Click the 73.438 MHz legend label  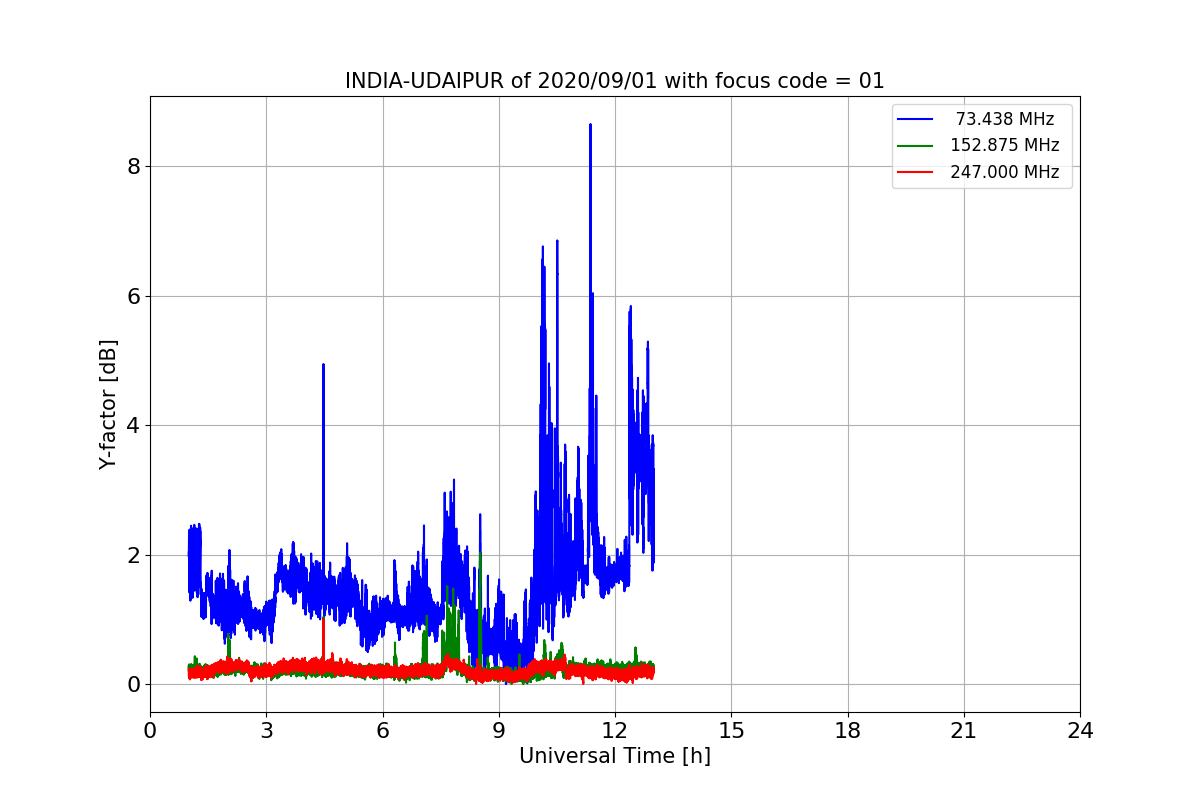1005,119
